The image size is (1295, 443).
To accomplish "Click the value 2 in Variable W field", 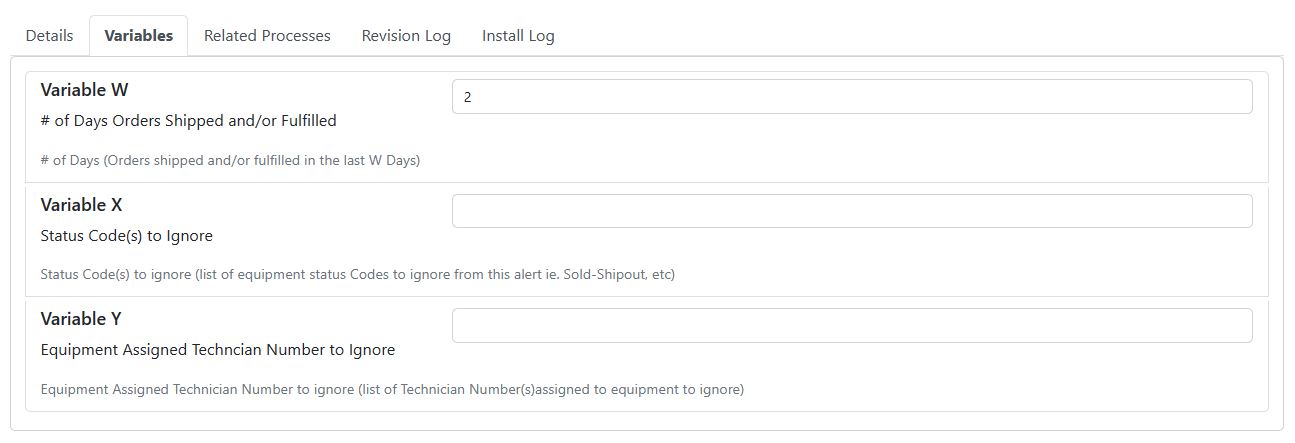I will pos(467,97).
